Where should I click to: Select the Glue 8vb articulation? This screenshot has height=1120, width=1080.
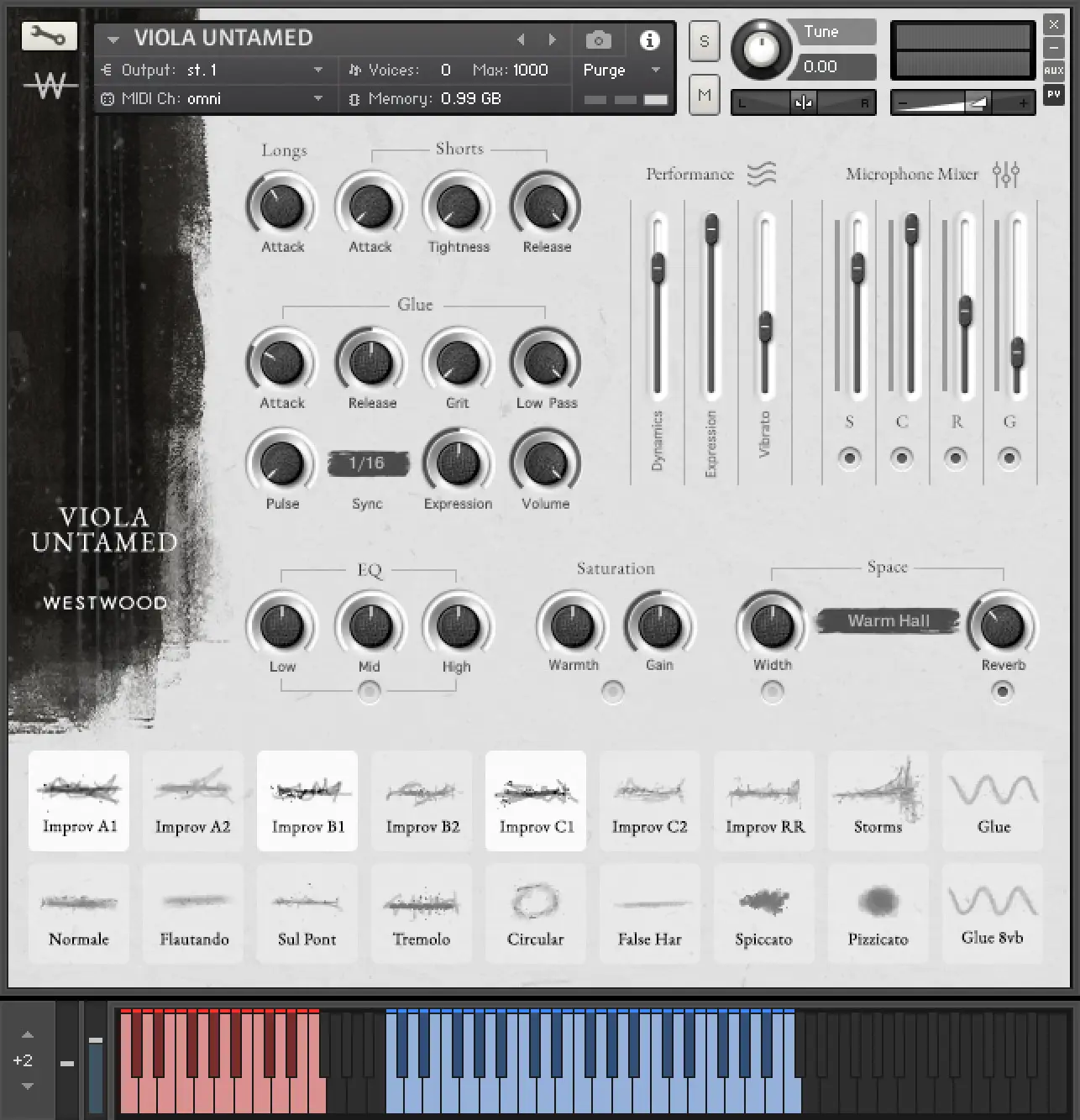993,913
